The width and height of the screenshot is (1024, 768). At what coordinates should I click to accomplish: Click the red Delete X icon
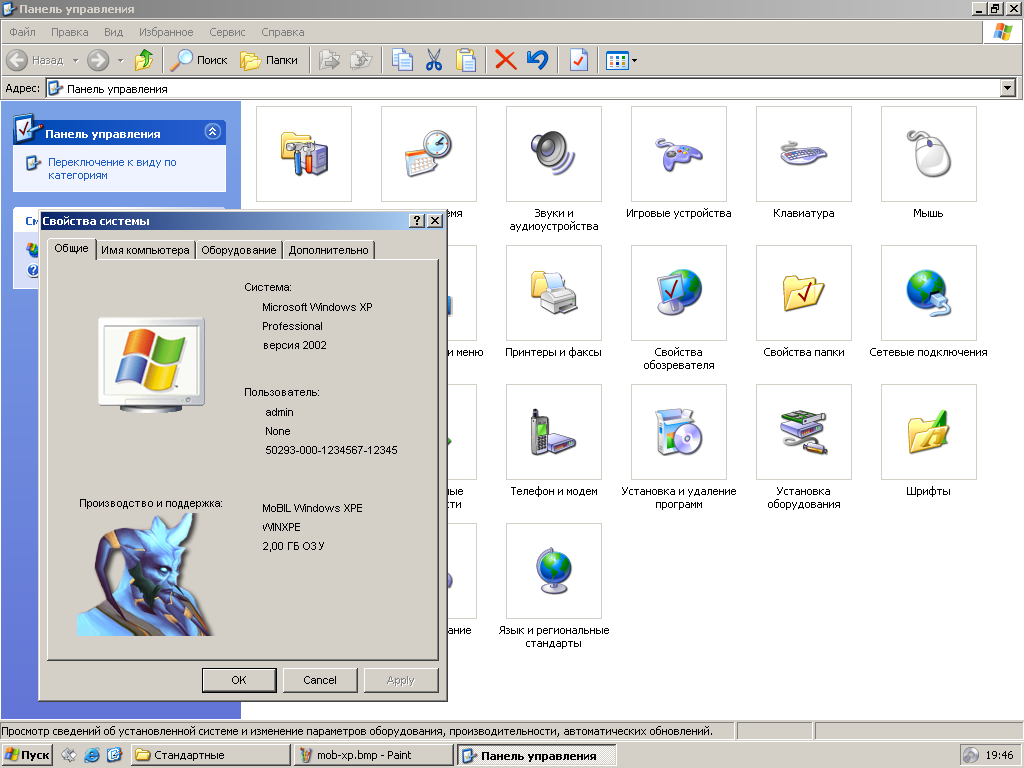[x=505, y=60]
